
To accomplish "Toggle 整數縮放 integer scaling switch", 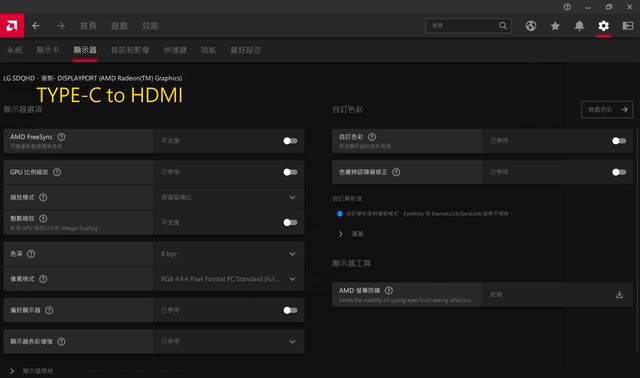I will click(290, 222).
